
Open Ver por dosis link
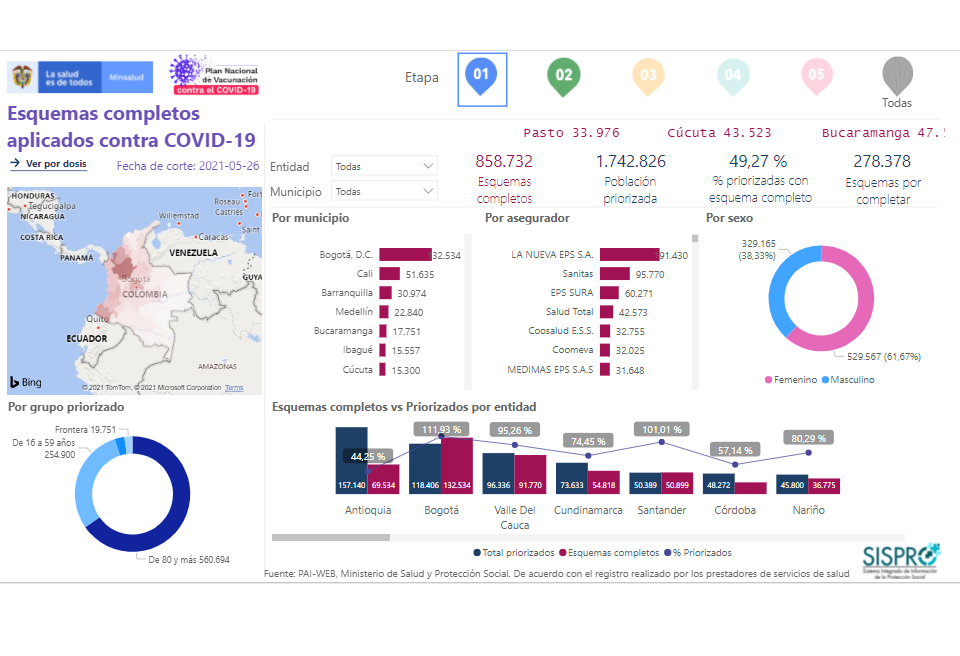click(56, 164)
